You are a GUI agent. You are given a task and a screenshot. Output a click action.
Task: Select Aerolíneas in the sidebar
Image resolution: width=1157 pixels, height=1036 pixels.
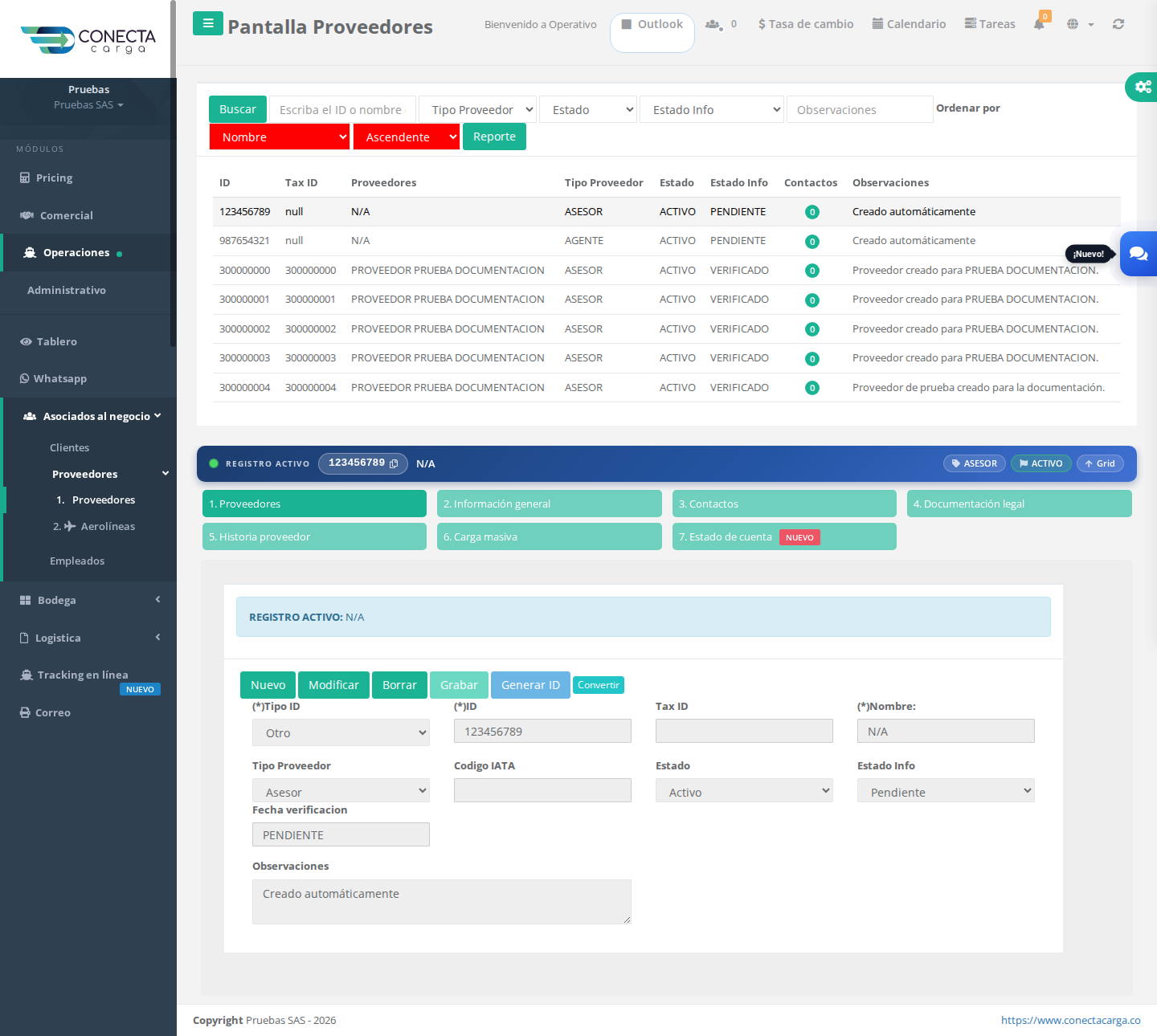click(94, 526)
